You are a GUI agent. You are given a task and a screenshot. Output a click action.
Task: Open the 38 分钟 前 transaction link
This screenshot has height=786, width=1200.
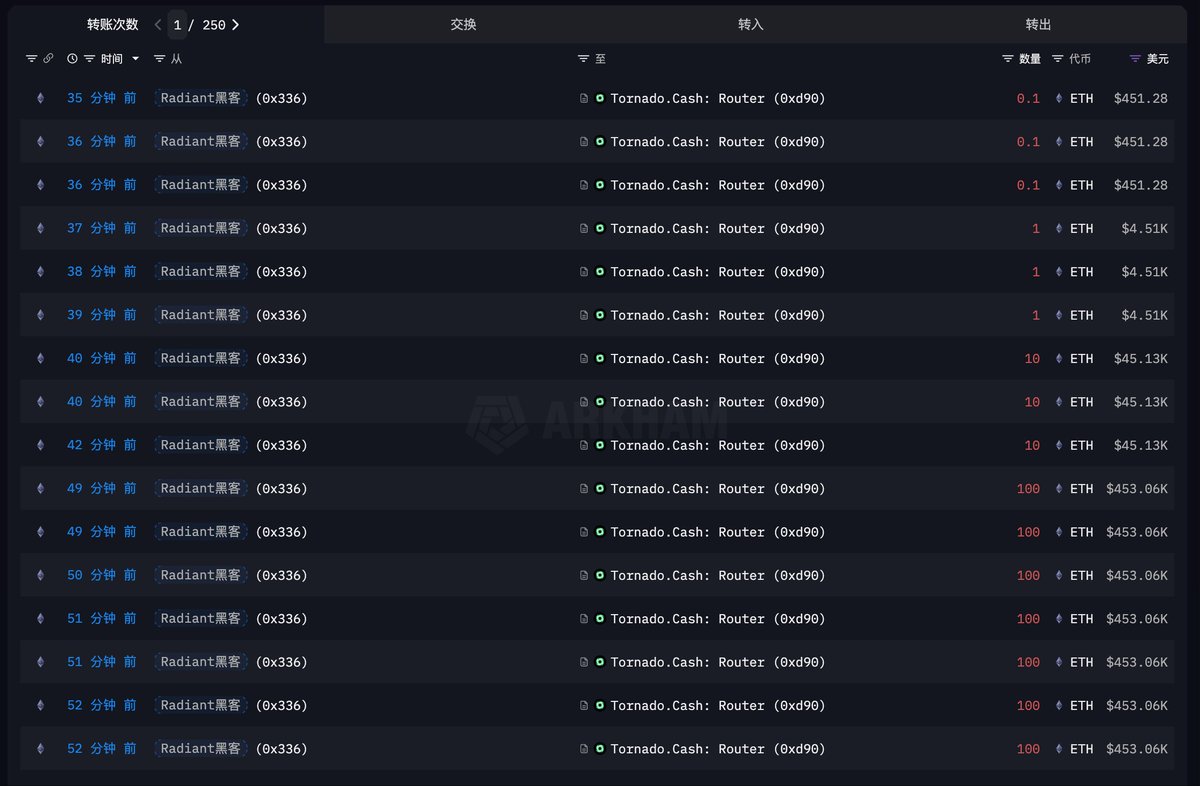pyautogui.click(x=101, y=272)
